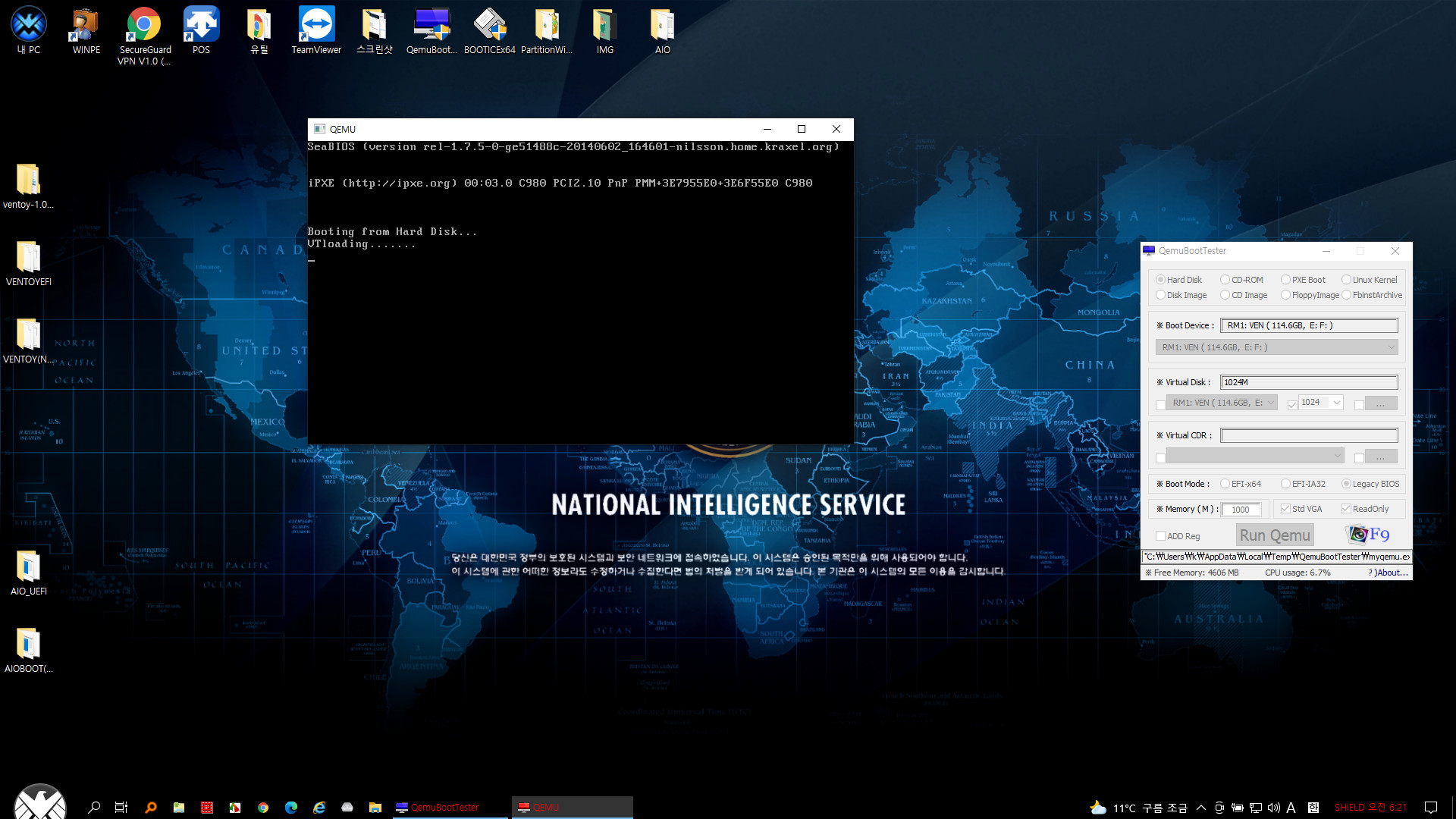Click the SHIELD Start button

pos(40,802)
